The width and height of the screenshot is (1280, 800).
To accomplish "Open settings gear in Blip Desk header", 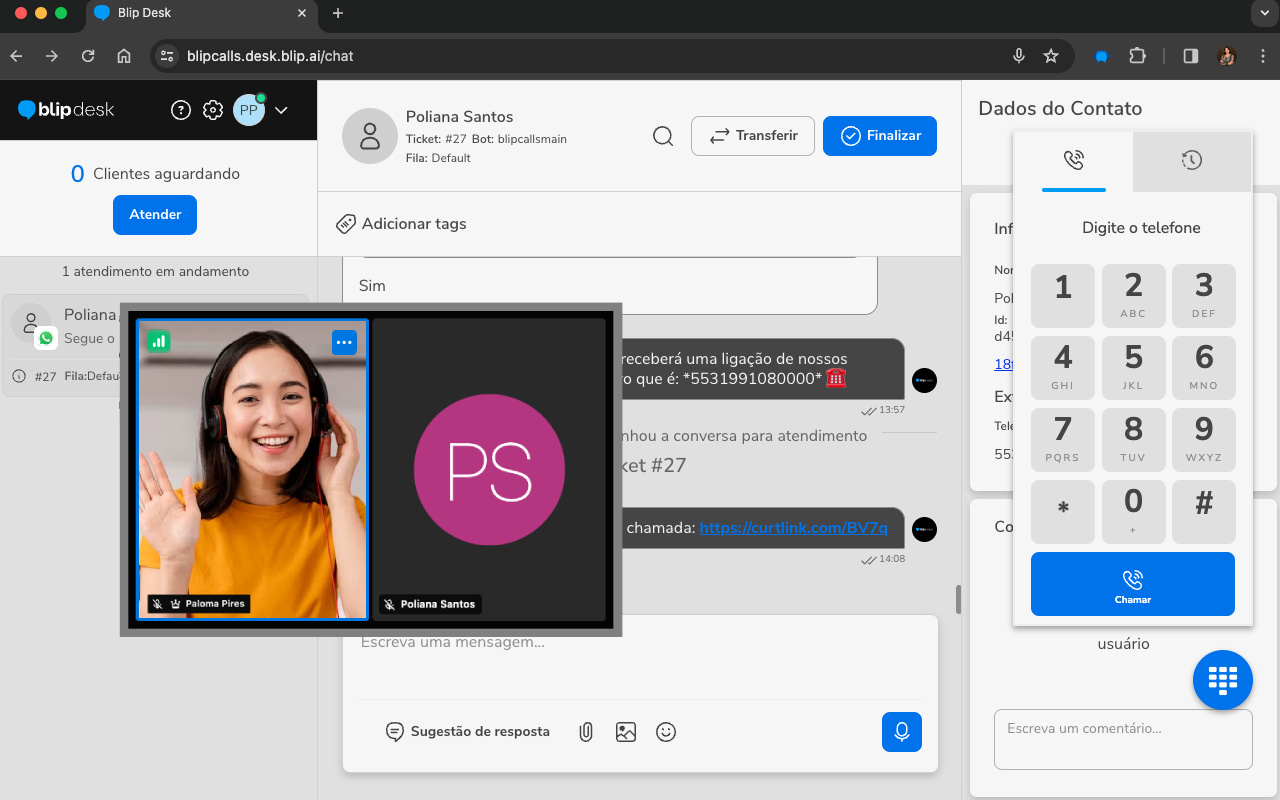I will pyautogui.click(x=213, y=110).
